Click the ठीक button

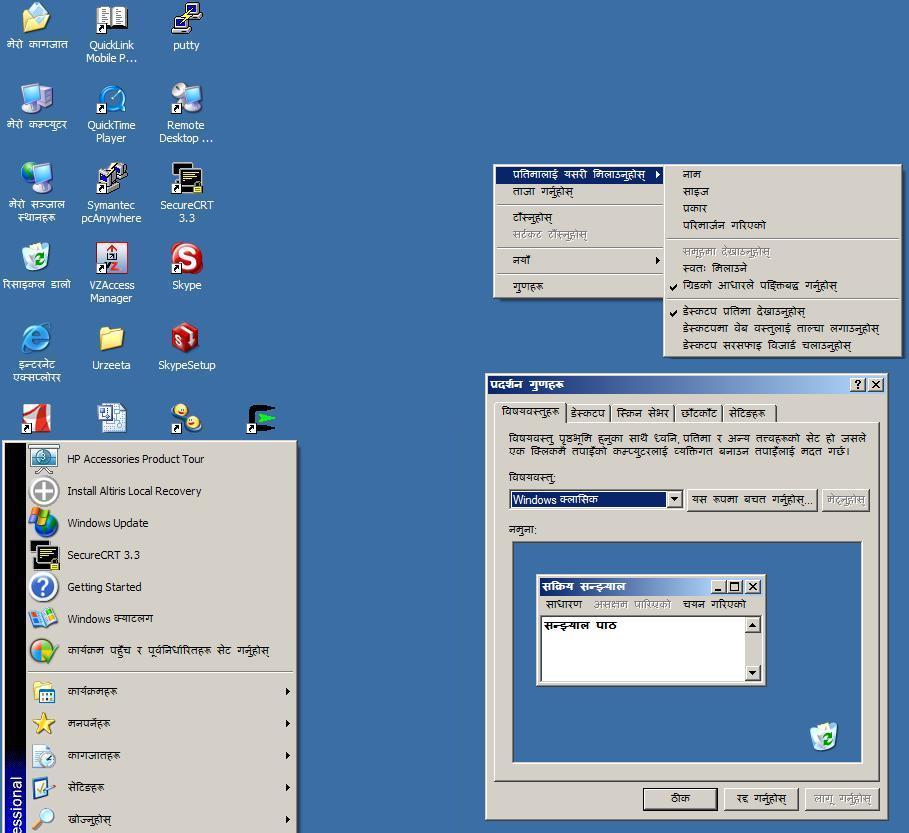[x=680, y=798]
